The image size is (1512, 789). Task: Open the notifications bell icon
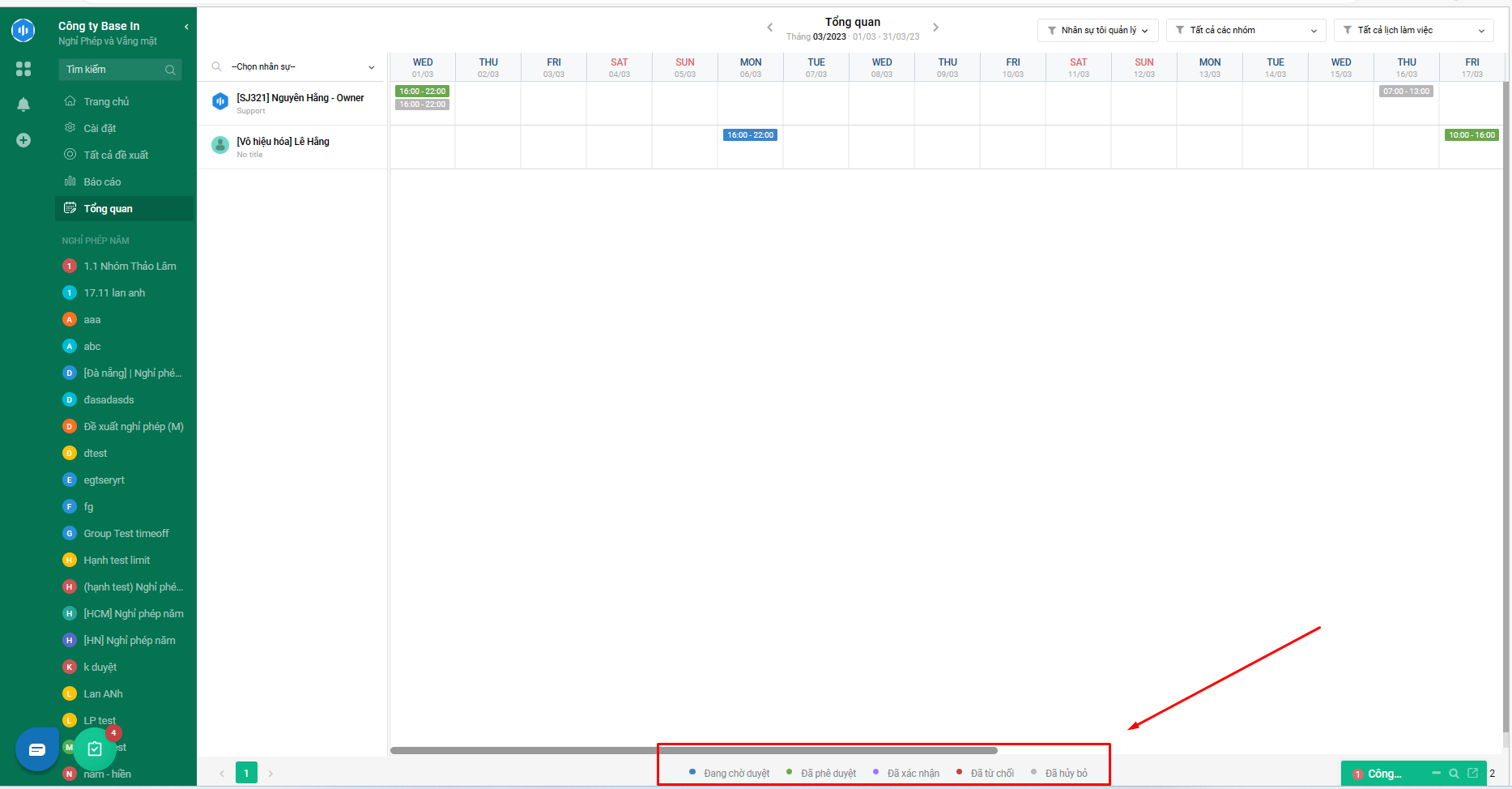(x=23, y=104)
